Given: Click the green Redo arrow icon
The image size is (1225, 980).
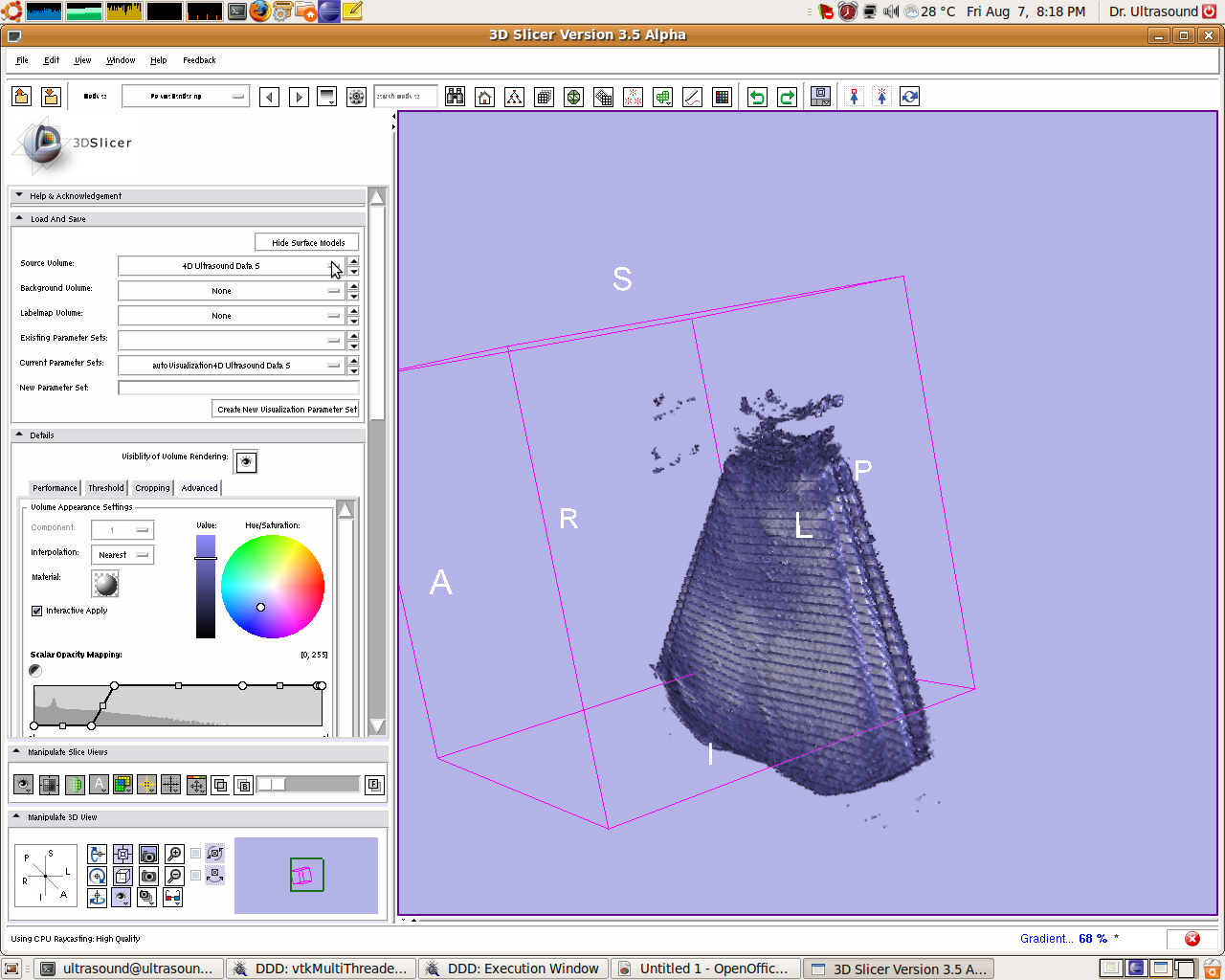Looking at the screenshot, I should coord(787,97).
